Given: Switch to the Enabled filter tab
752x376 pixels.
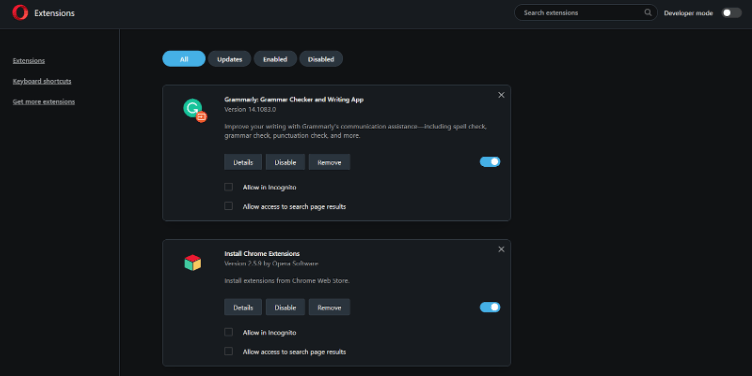Looking at the screenshot, I should pyautogui.click(x=275, y=59).
